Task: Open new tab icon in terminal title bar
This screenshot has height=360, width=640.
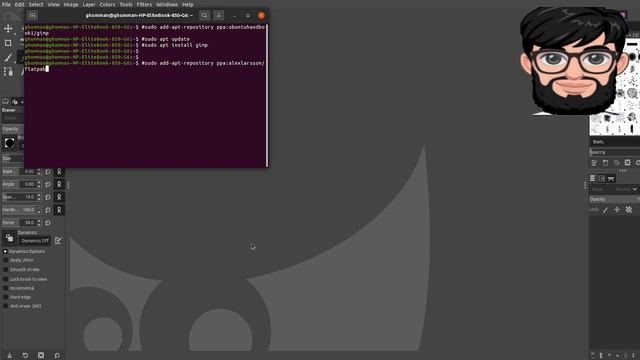Action: [33, 16]
